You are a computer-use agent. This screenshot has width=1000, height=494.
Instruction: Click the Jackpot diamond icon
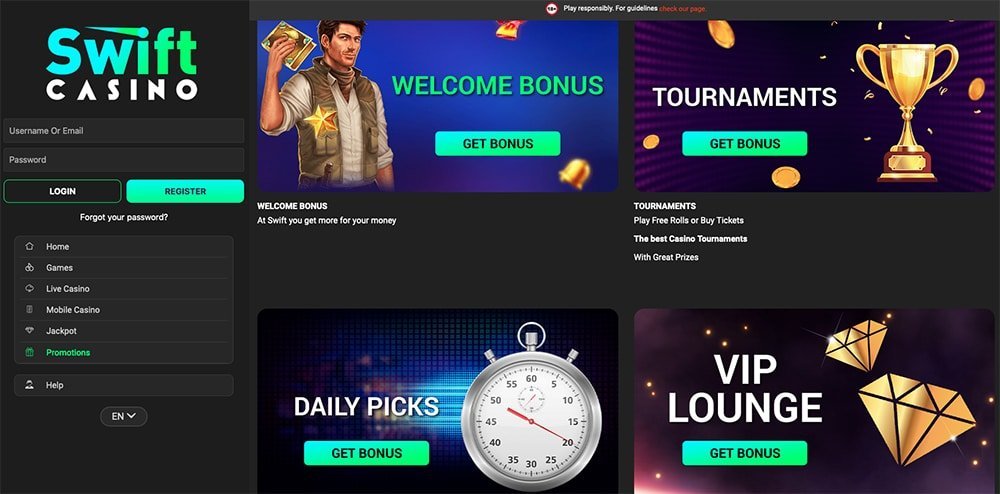click(x=29, y=331)
